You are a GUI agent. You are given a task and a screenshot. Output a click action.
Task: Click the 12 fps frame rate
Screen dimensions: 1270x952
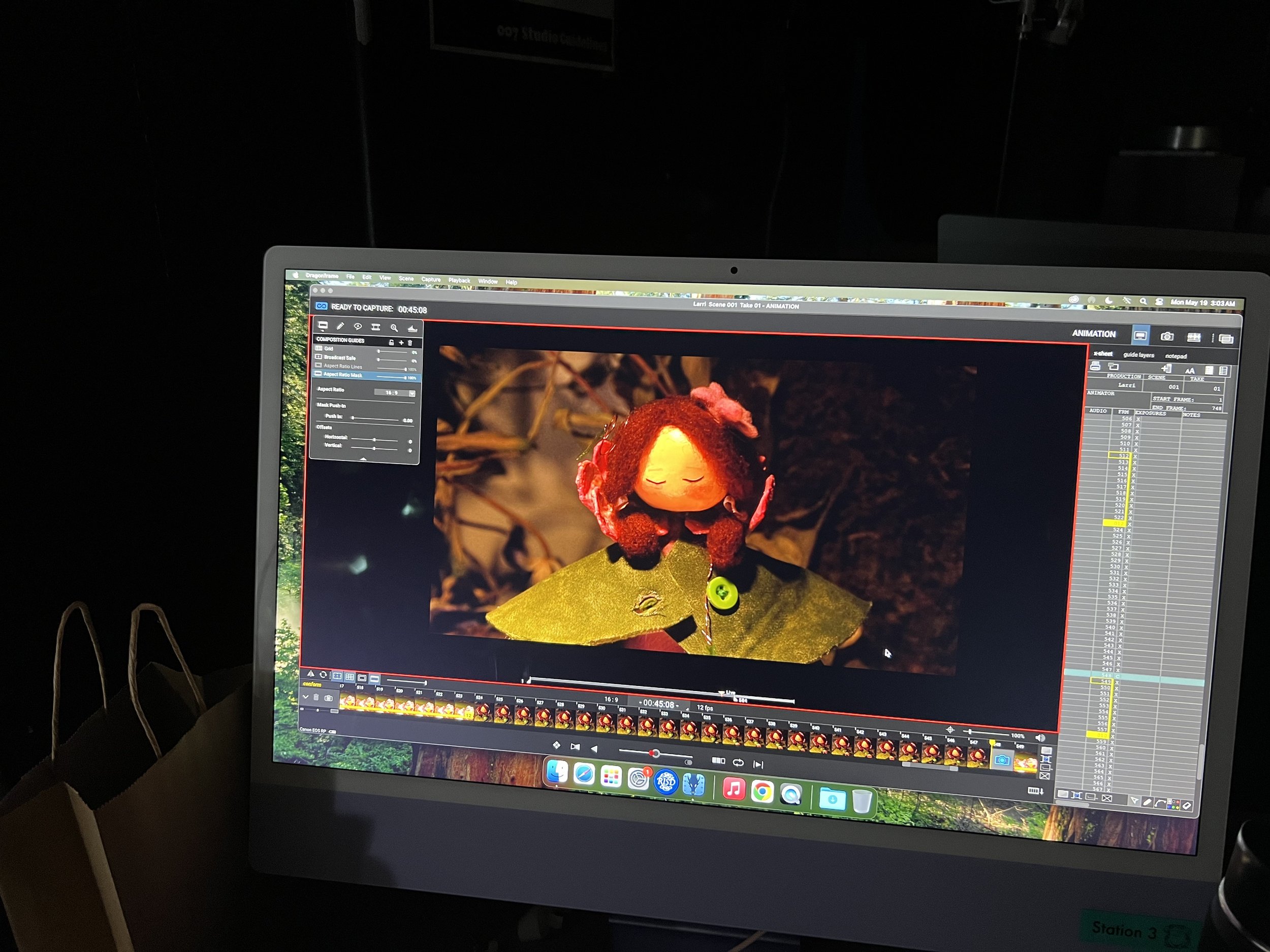705,708
